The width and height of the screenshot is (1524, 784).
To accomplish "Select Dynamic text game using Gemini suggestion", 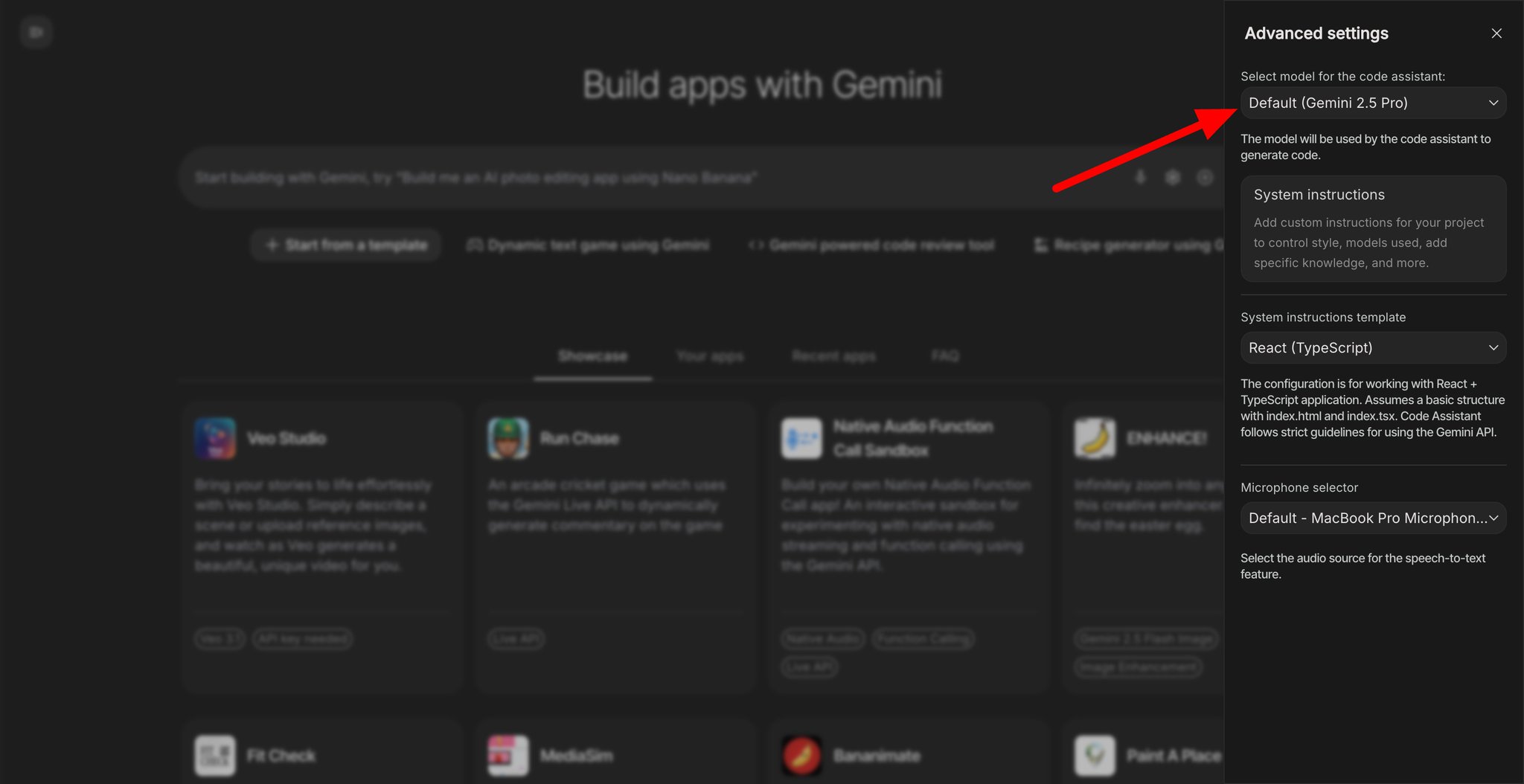I will click(588, 245).
